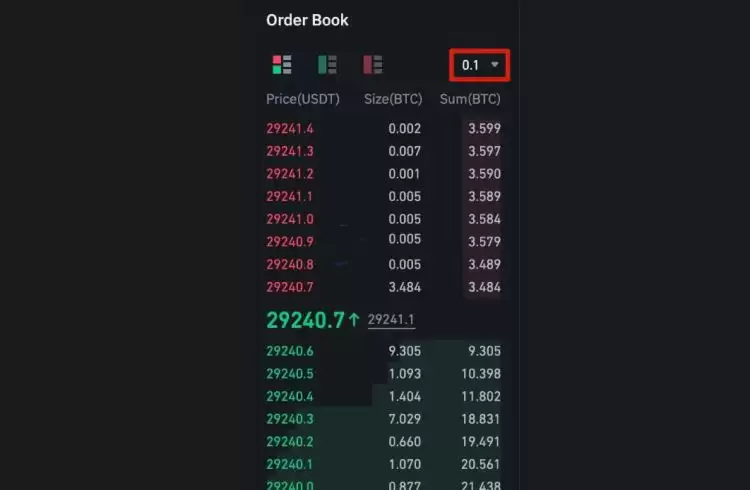Pick bid price 29240.2

coord(290,442)
